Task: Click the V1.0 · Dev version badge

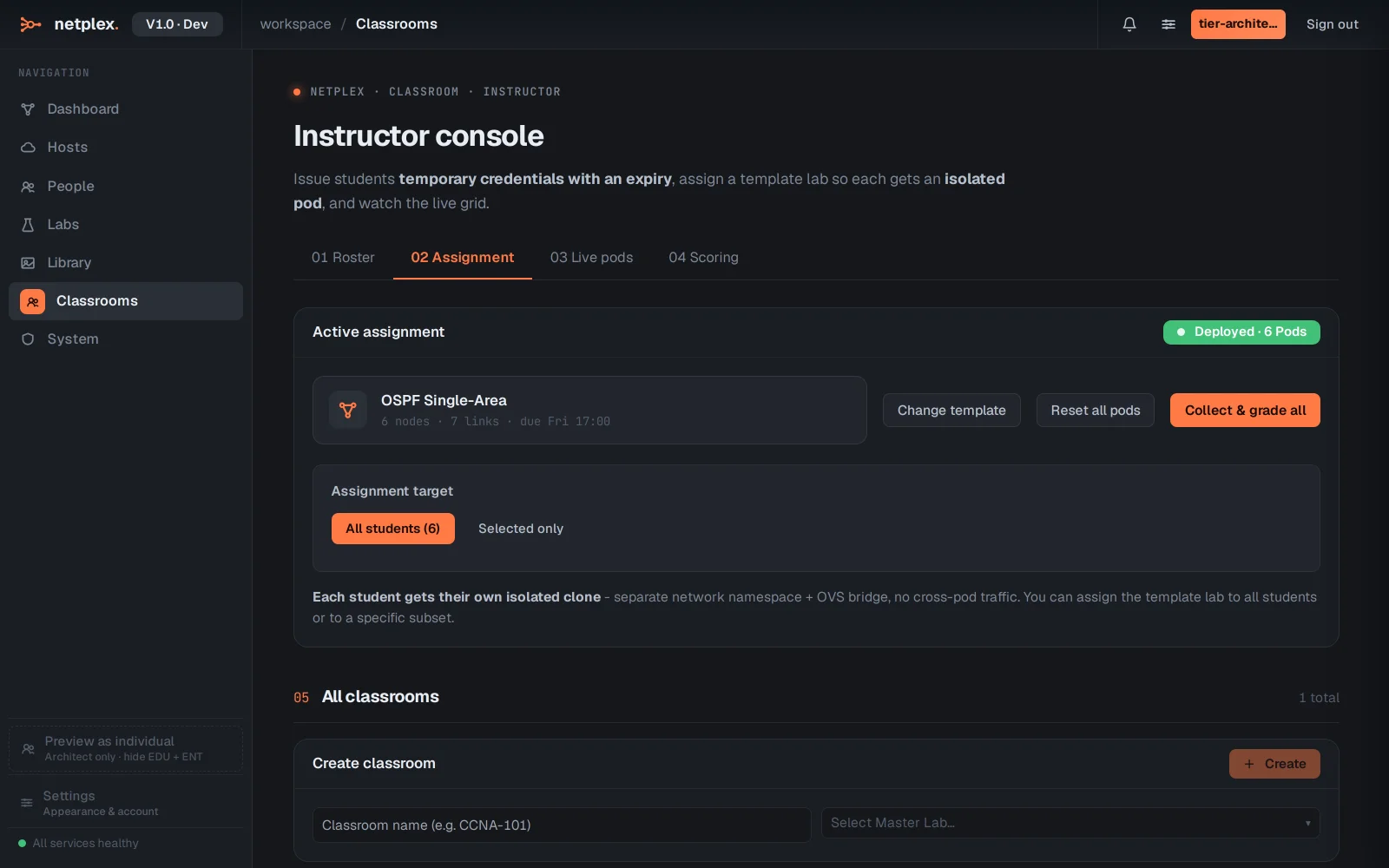Action: pyautogui.click(x=177, y=24)
